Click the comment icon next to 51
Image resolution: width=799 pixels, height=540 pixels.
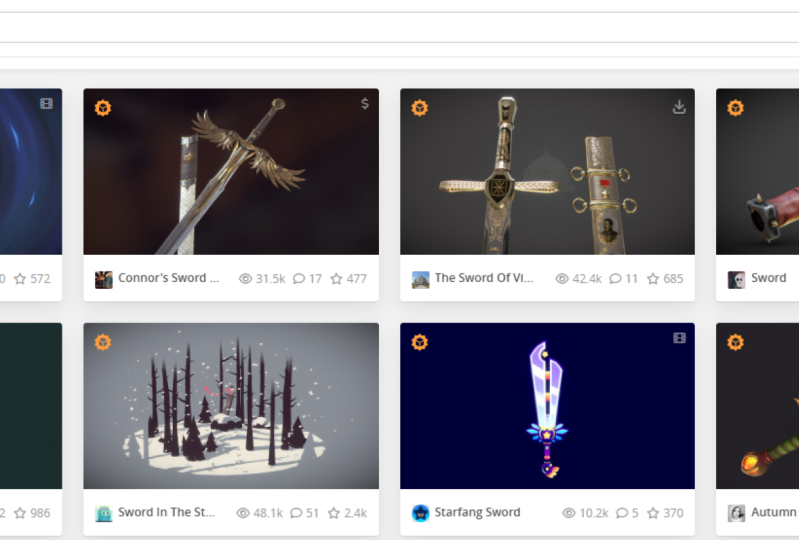pos(296,513)
